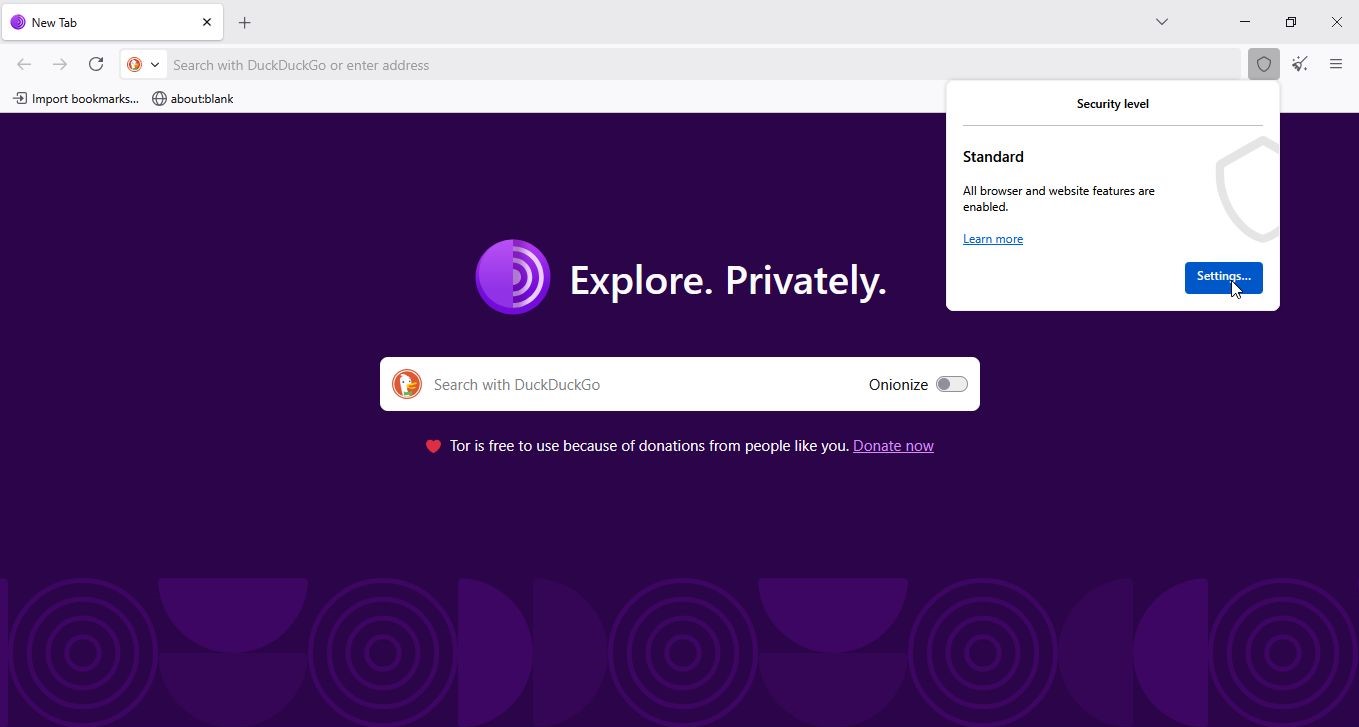Screen dimensions: 1359x727
Task: Open the DuckDuckGo search engine selector
Action: point(143,65)
